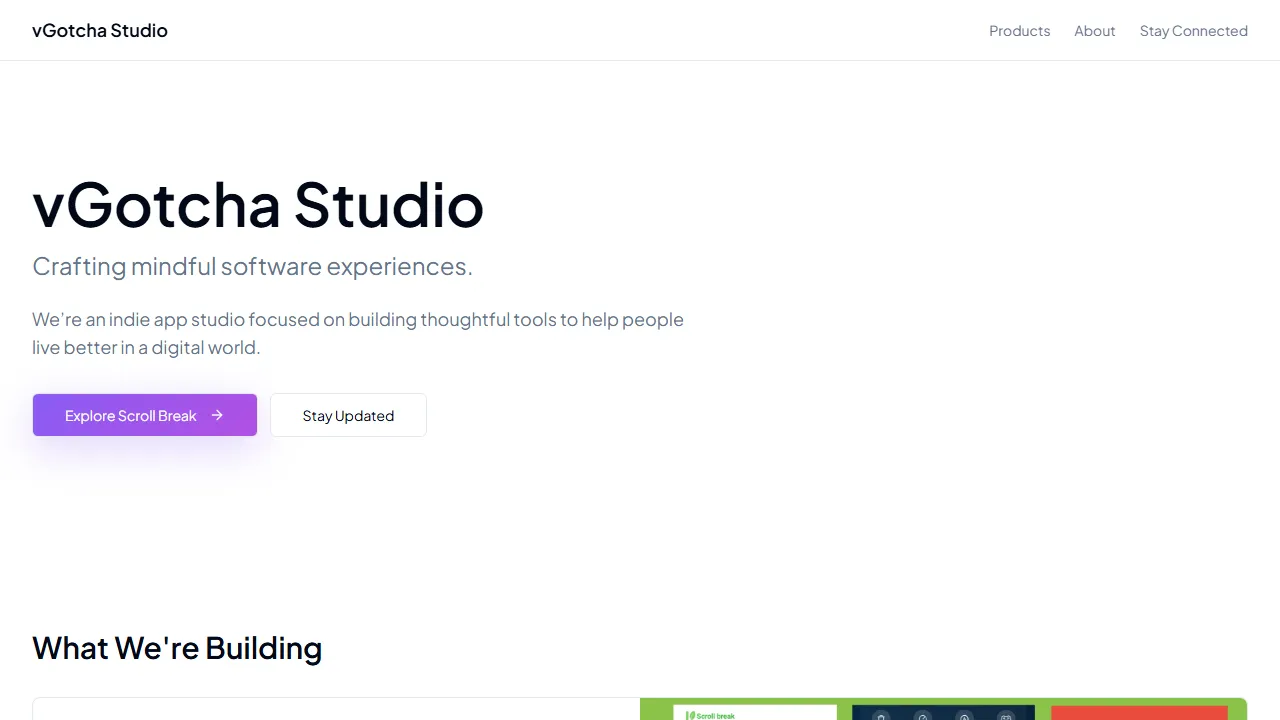Image resolution: width=1280 pixels, height=720 pixels.
Task: Select the arrow icon inside Explore Scroll Break
Action: (217, 415)
